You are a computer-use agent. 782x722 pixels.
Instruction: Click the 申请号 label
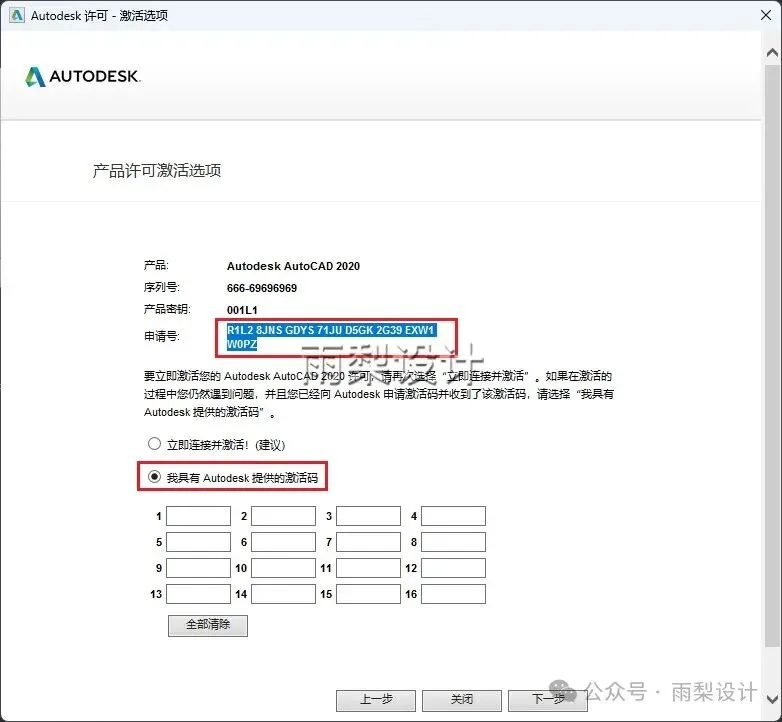click(x=162, y=337)
